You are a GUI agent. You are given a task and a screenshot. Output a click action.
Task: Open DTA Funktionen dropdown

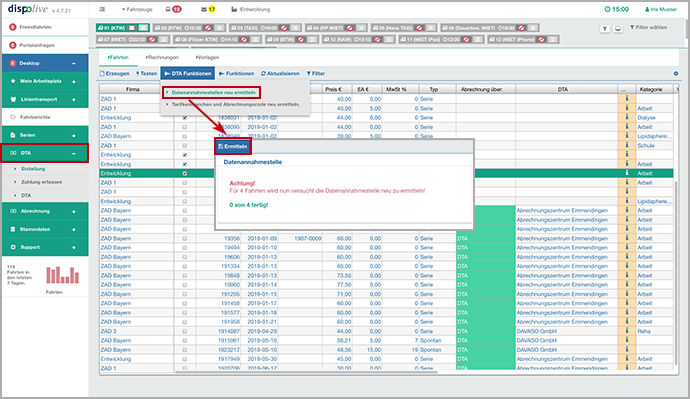click(188, 73)
